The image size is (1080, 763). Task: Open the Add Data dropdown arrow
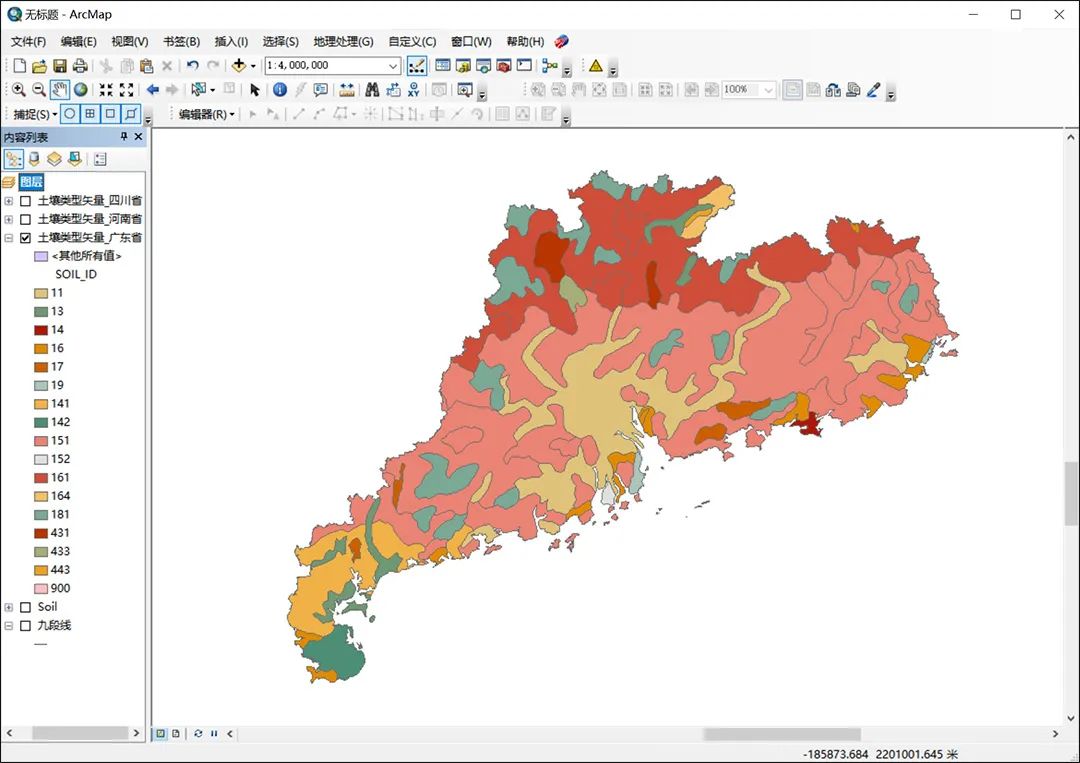(x=253, y=66)
